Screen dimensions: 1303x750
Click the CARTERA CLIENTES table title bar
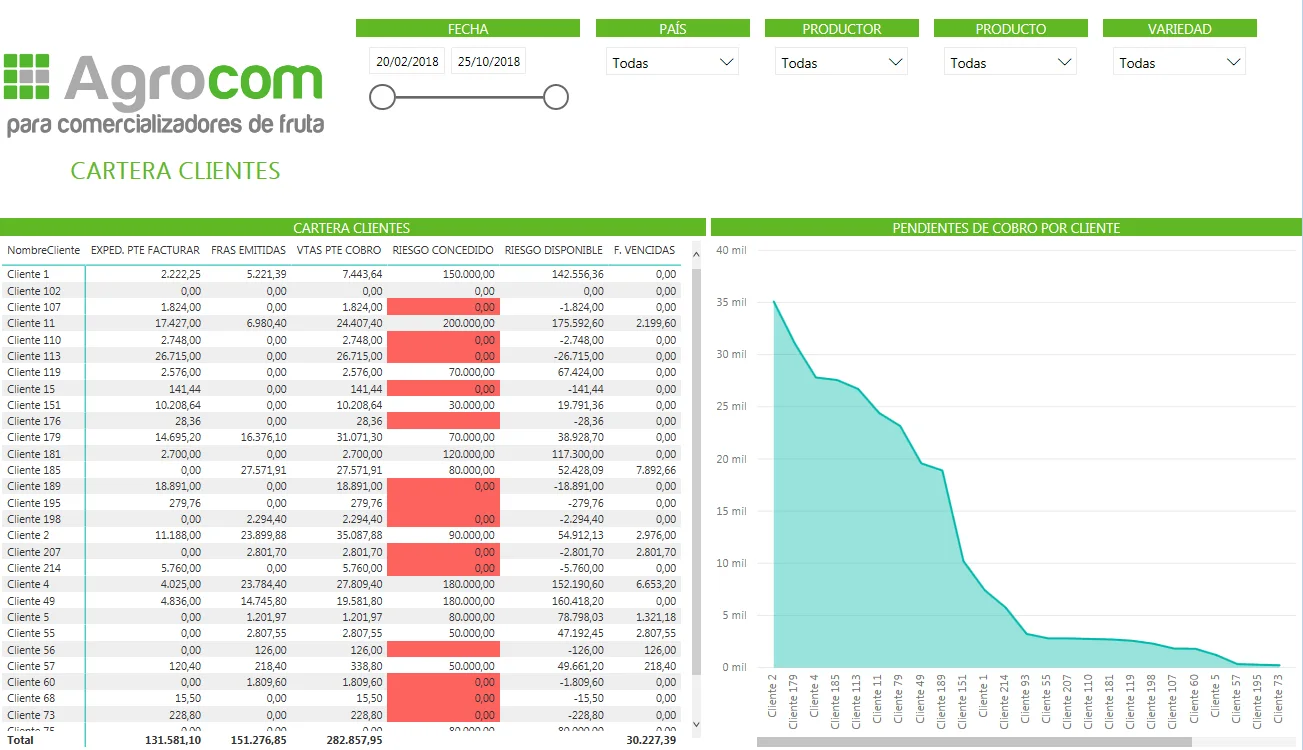351,228
